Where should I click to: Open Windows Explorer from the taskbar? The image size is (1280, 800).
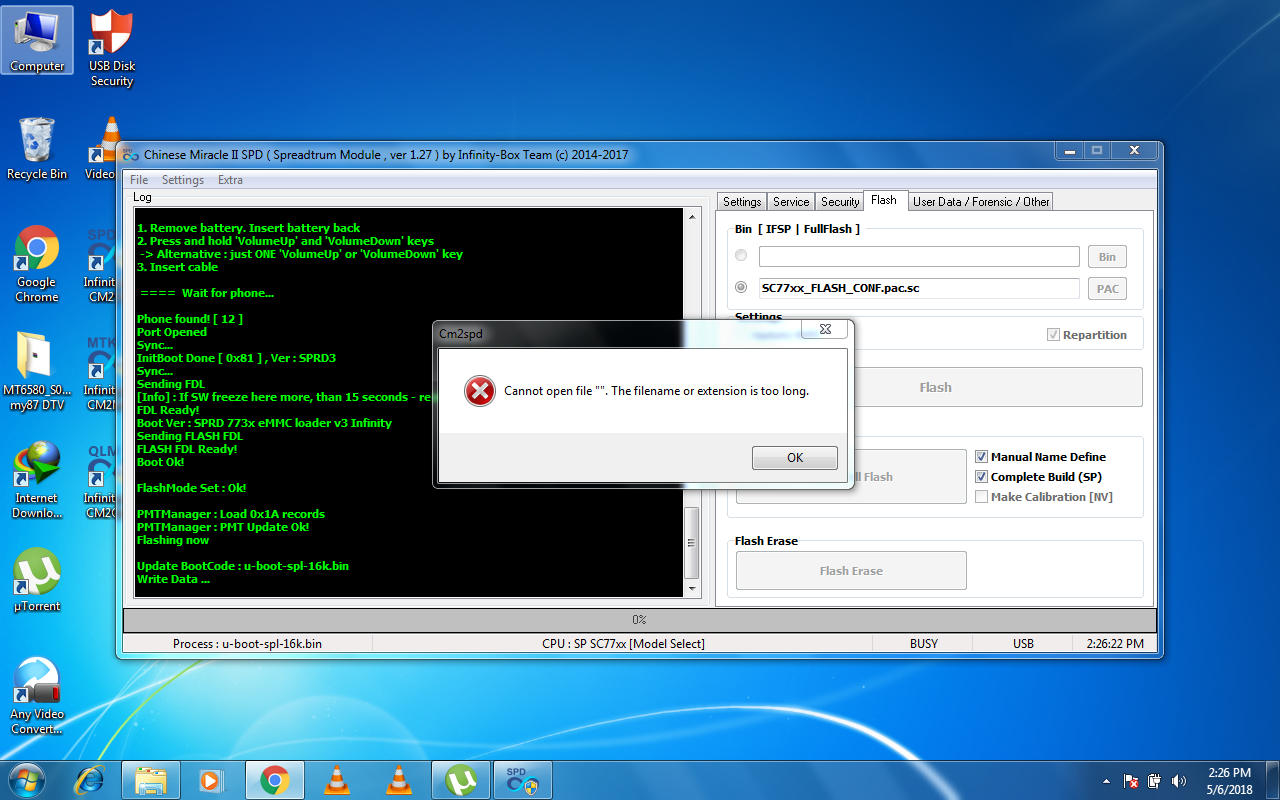click(150, 780)
